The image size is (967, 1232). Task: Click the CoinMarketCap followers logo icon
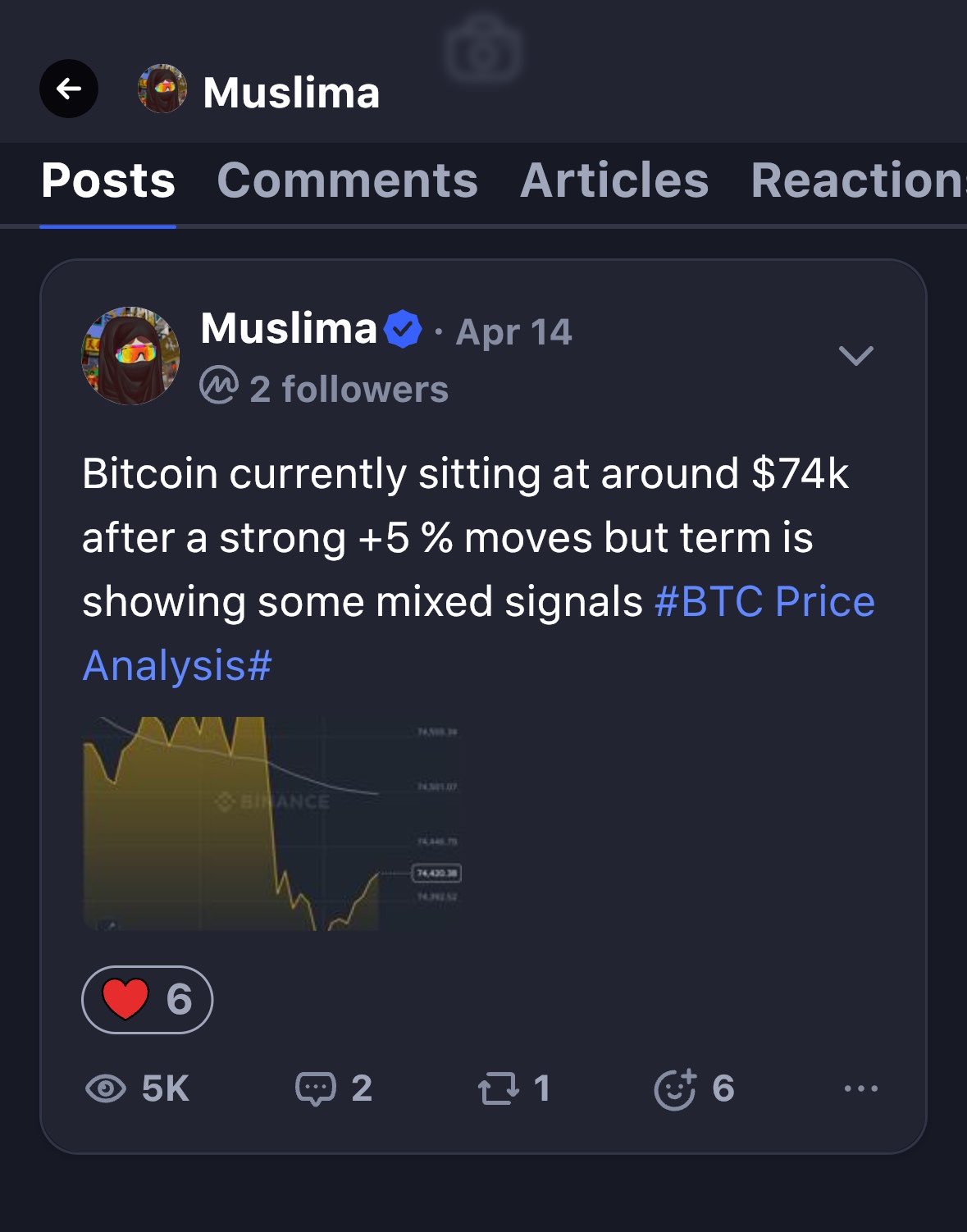[x=219, y=385]
